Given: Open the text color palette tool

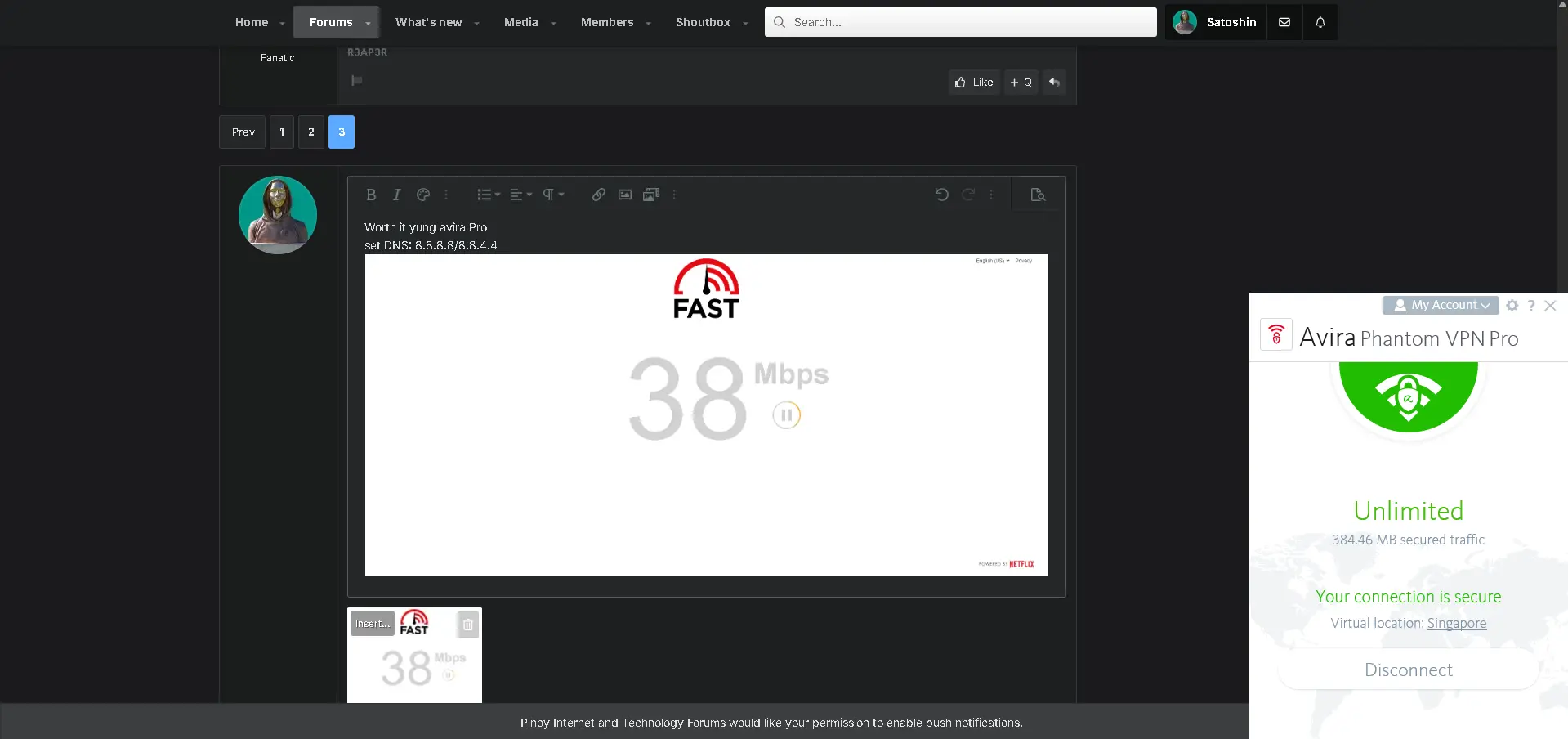Looking at the screenshot, I should pyautogui.click(x=423, y=195).
